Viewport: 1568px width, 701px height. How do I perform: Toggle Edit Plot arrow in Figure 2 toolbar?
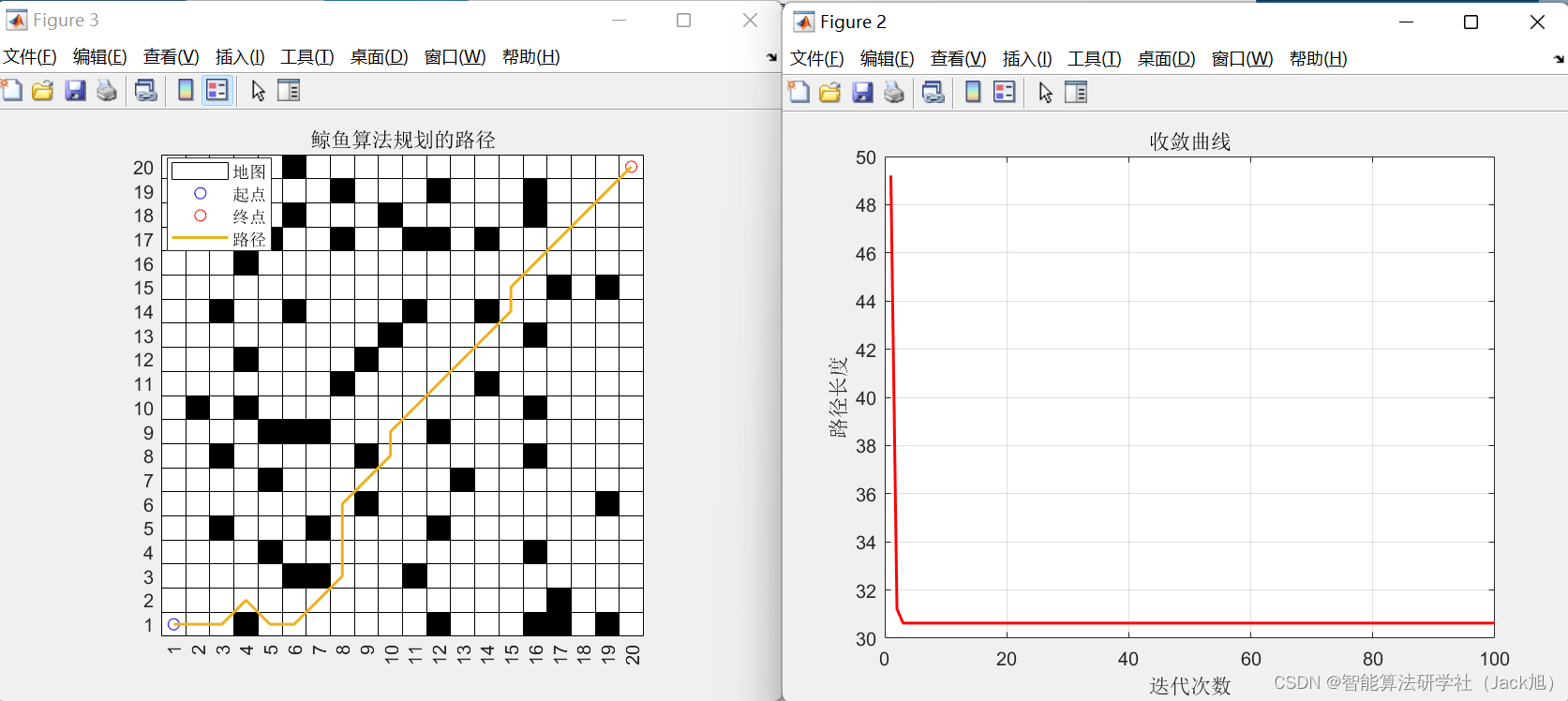click(1046, 93)
